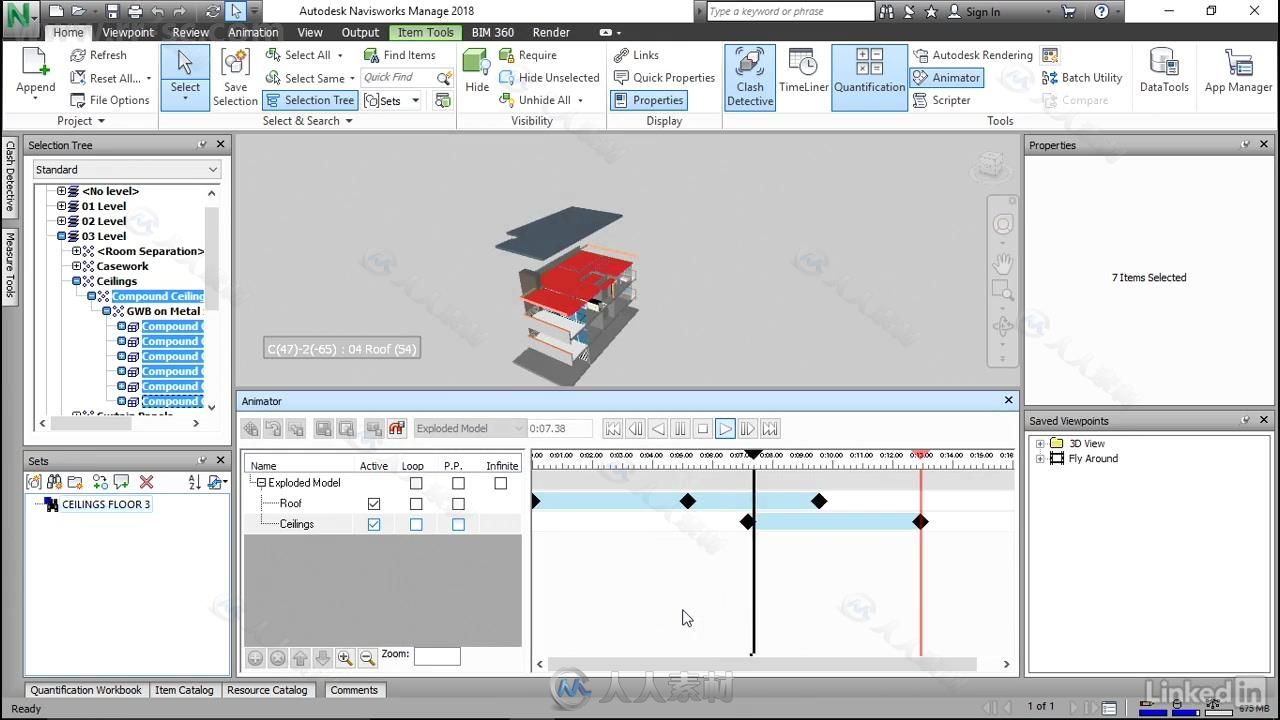
Task: Expand the 02 Level tree node
Action: [x=61, y=221]
